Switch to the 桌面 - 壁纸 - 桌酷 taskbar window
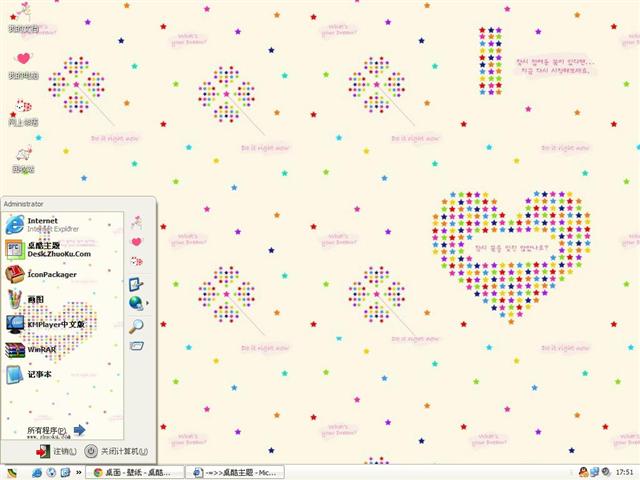The image size is (640, 480). tap(135, 473)
